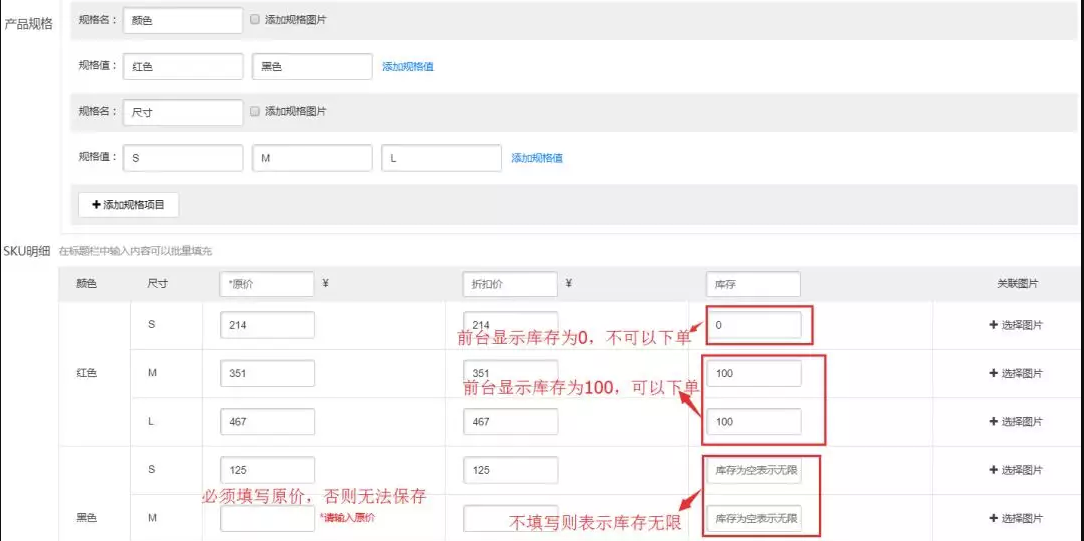Click original price field showing 467
Image resolution: width=1084 pixels, height=541 pixels.
pyautogui.click(x=267, y=422)
